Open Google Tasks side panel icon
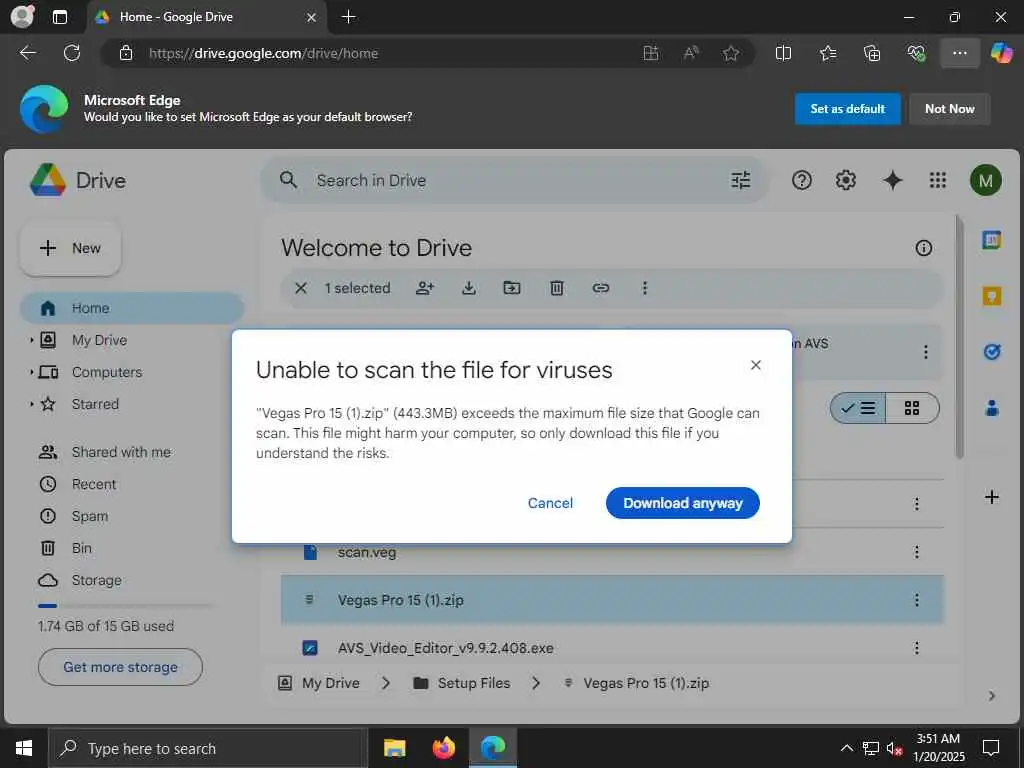 pos(991,352)
